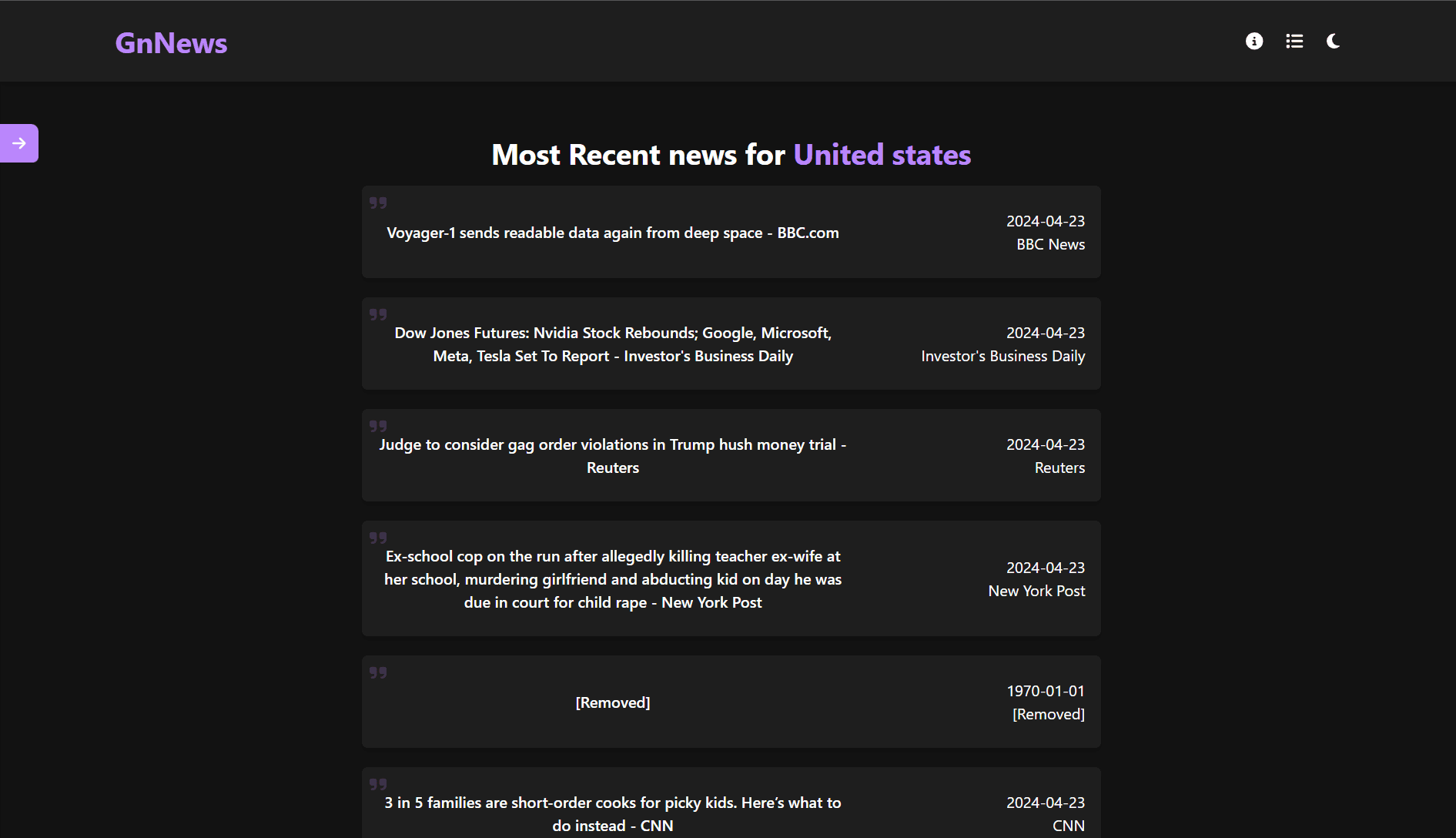Image resolution: width=1456 pixels, height=838 pixels.
Task: Click the Investor's Business Daily source label
Action: tap(1002, 356)
